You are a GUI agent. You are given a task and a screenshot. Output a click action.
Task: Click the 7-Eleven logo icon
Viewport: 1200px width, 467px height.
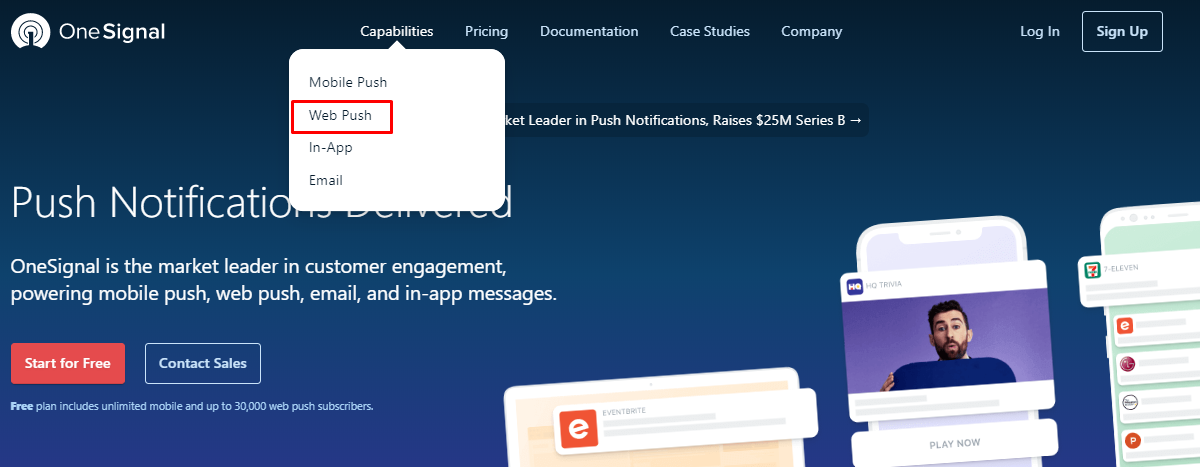point(1091,268)
